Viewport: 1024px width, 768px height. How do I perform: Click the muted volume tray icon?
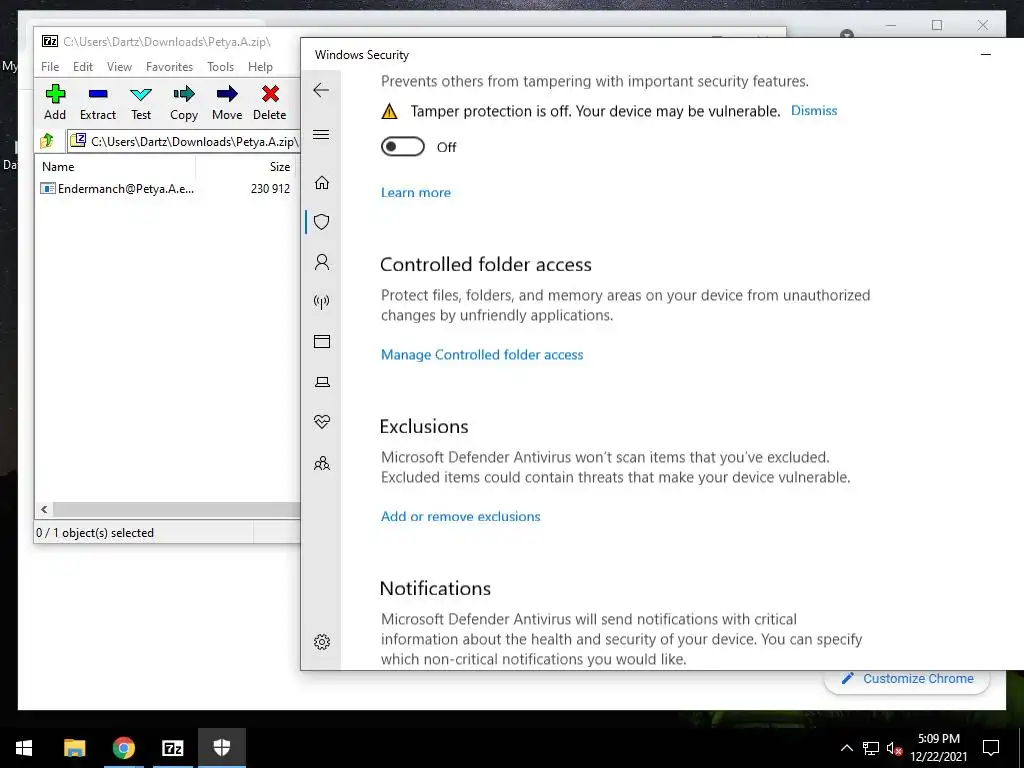click(x=894, y=748)
